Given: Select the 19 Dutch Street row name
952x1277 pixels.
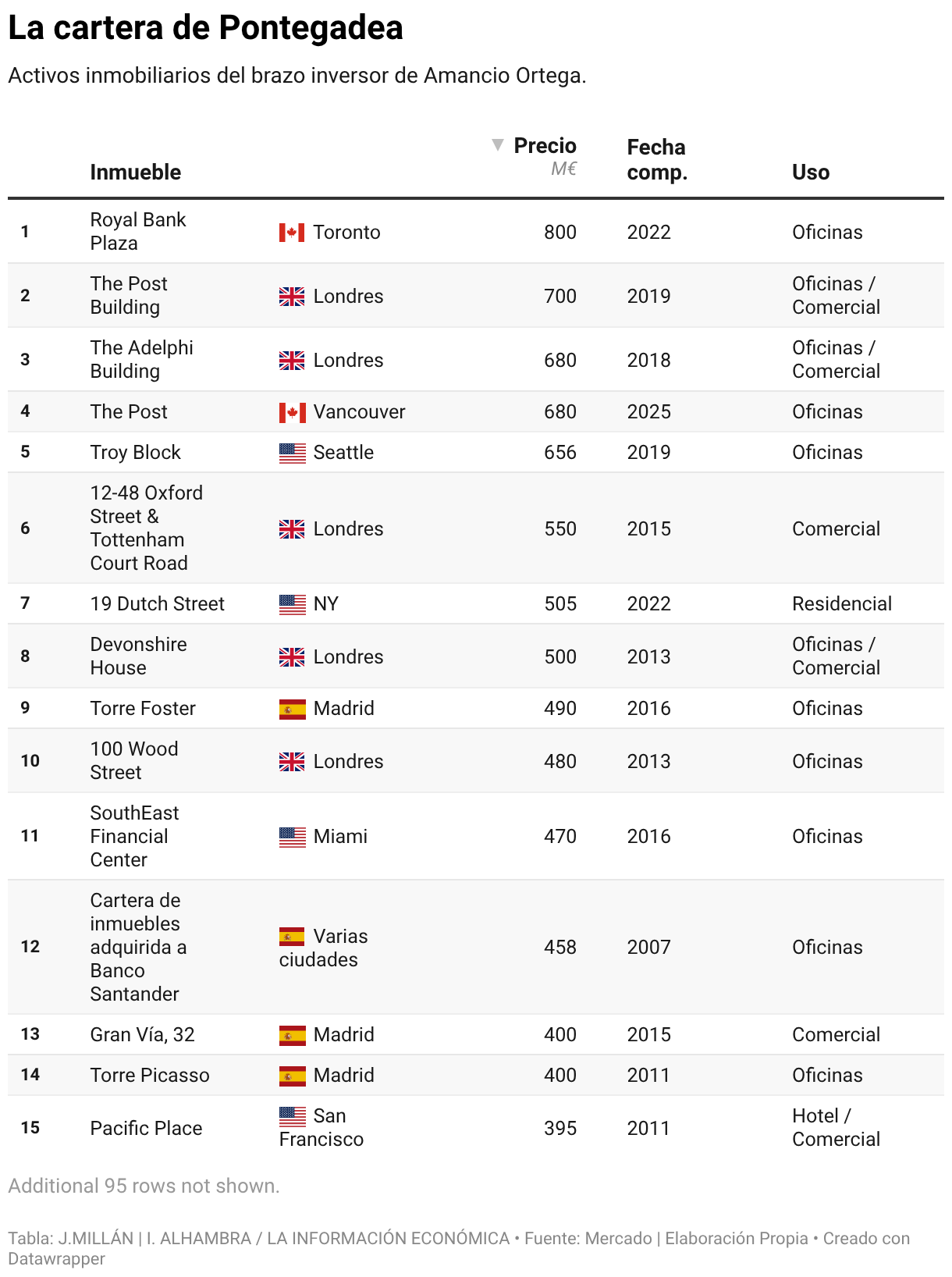Looking at the screenshot, I should [x=157, y=604].
